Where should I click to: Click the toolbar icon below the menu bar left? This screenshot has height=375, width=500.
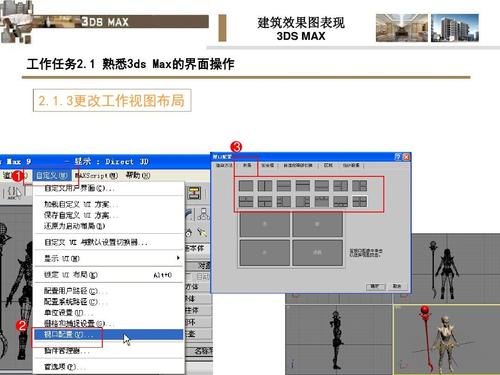click(x=14, y=193)
